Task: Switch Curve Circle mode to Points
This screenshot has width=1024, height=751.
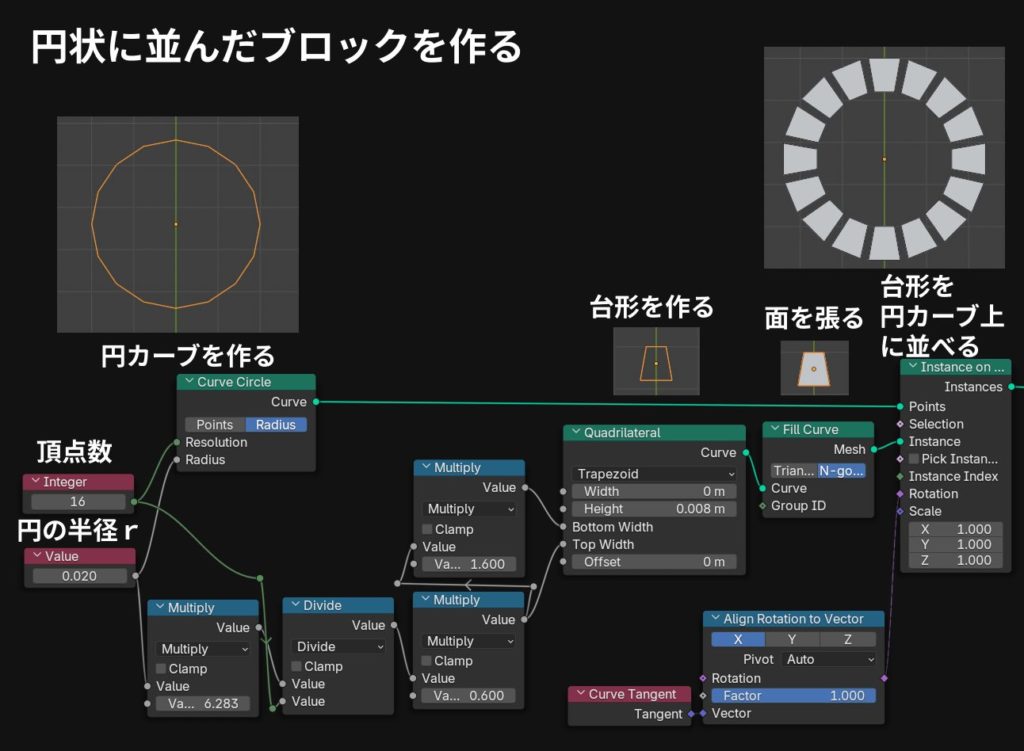Action: 214,425
